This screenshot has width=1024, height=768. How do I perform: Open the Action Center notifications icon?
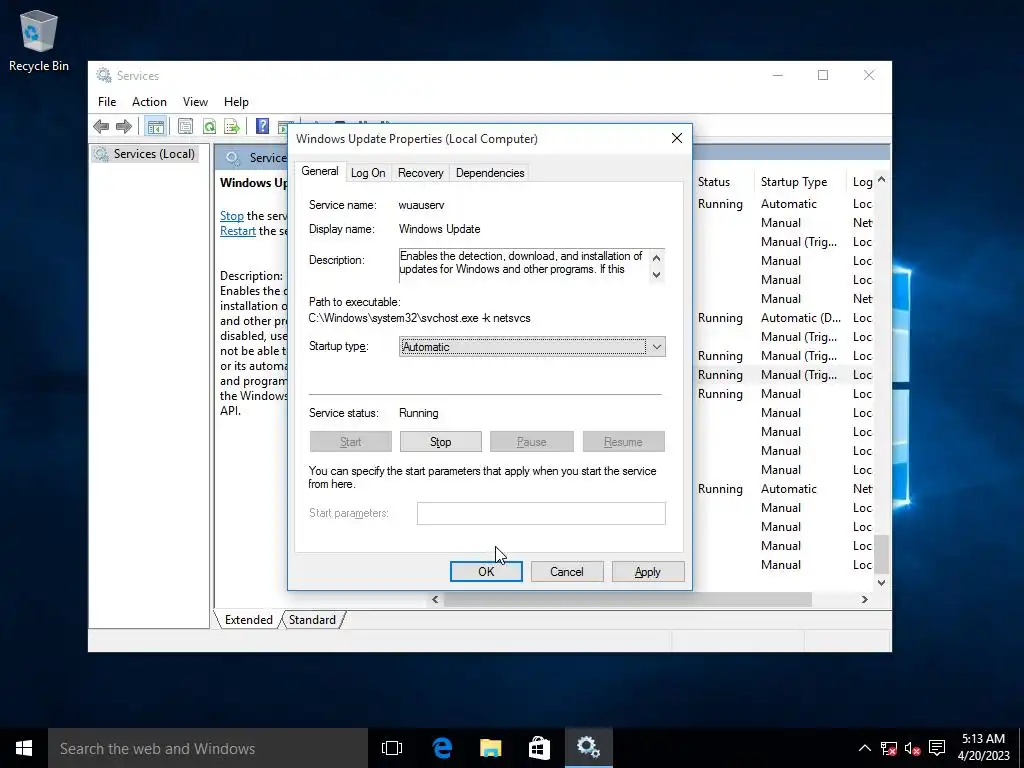pyautogui.click(x=937, y=748)
